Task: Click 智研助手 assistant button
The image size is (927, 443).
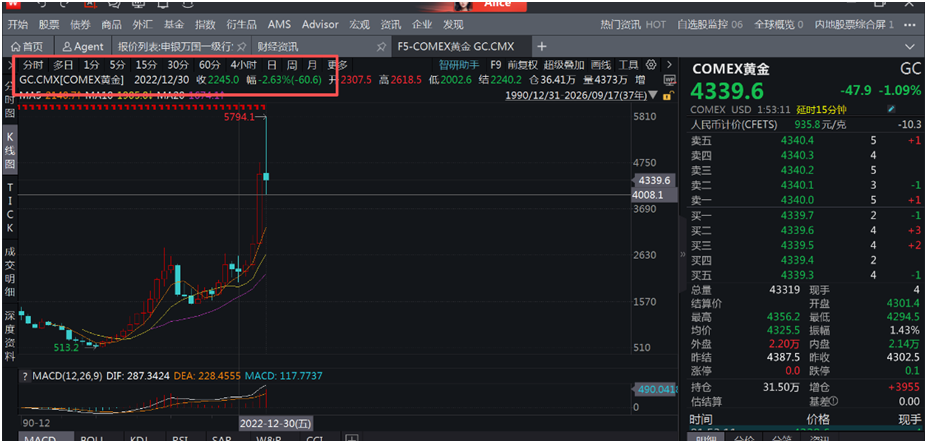Action: (459, 65)
